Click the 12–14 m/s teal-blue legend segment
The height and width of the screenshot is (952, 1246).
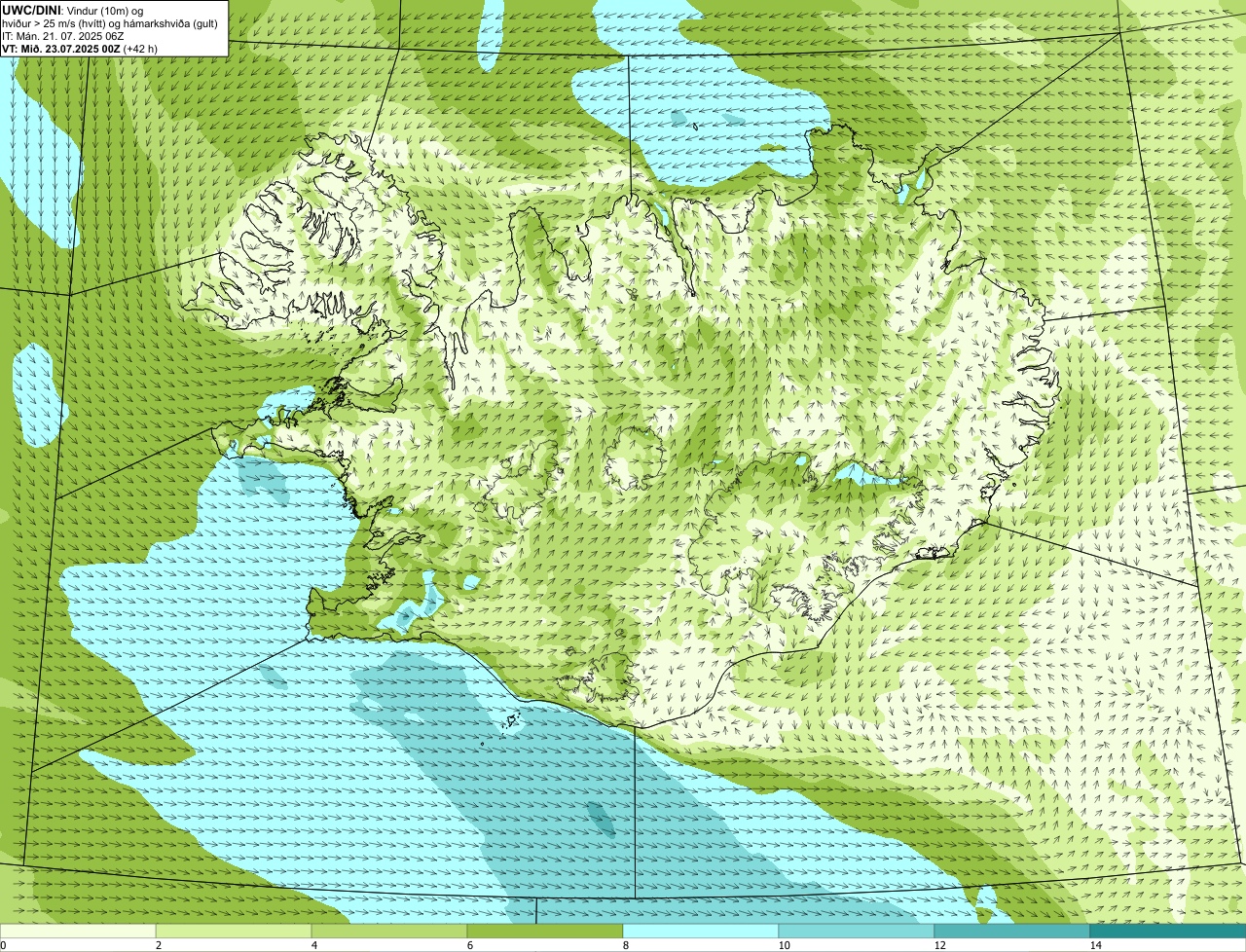(1012, 931)
